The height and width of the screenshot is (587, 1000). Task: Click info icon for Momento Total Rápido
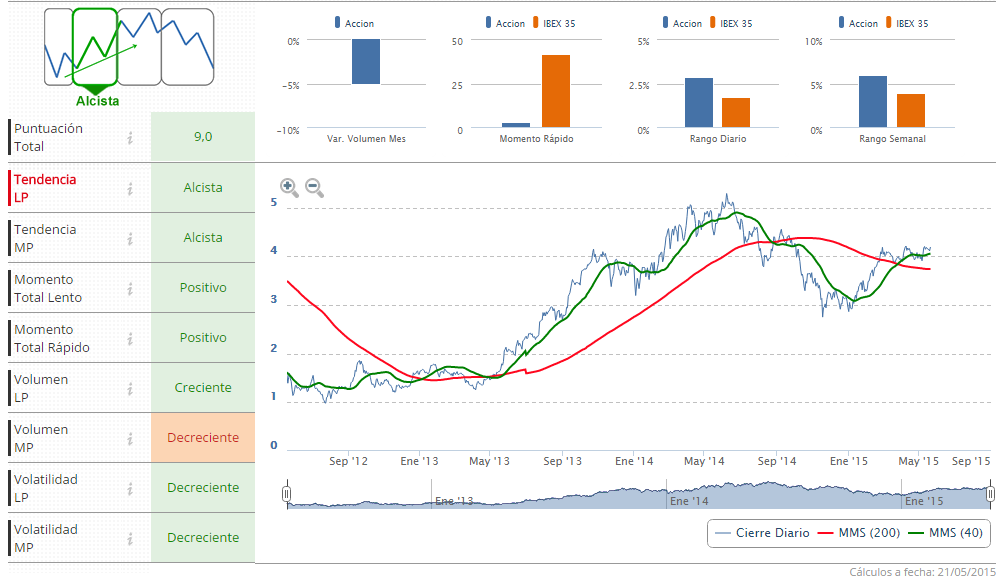130,338
